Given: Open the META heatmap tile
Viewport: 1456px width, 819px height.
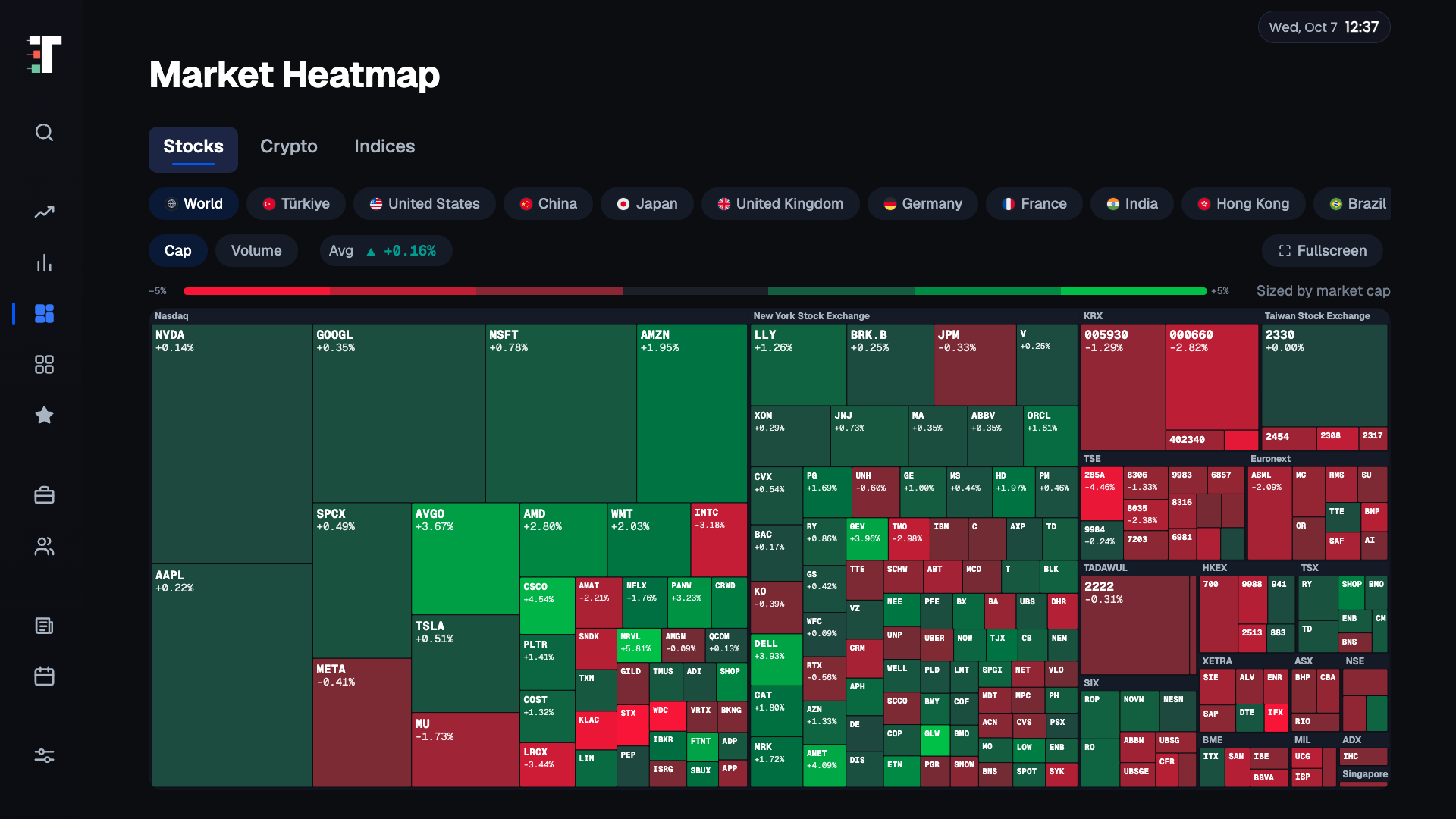Looking at the screenshot, I should click(x=362, y=723).
